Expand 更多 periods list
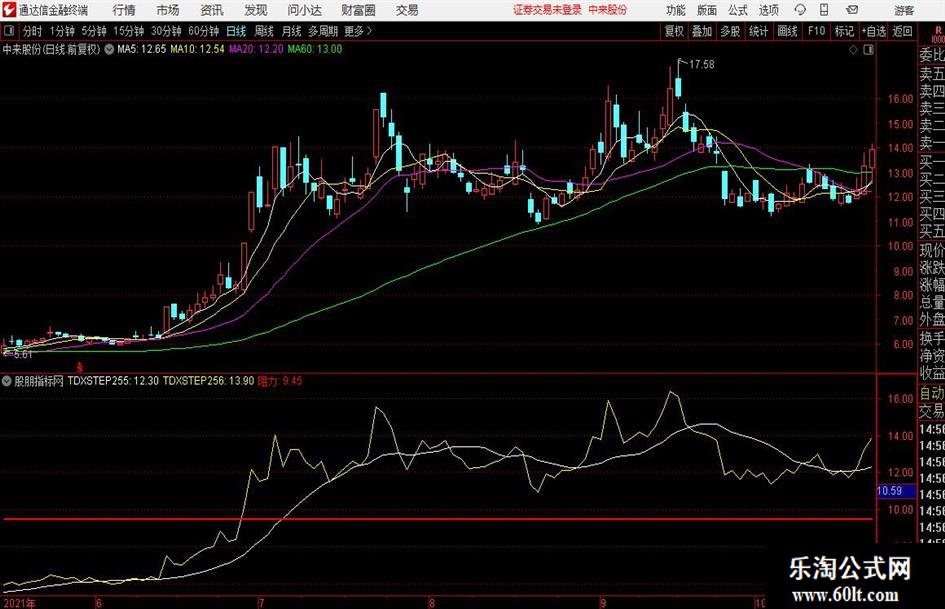The width and height of the screenshot is (945, 609). (358, 31)
